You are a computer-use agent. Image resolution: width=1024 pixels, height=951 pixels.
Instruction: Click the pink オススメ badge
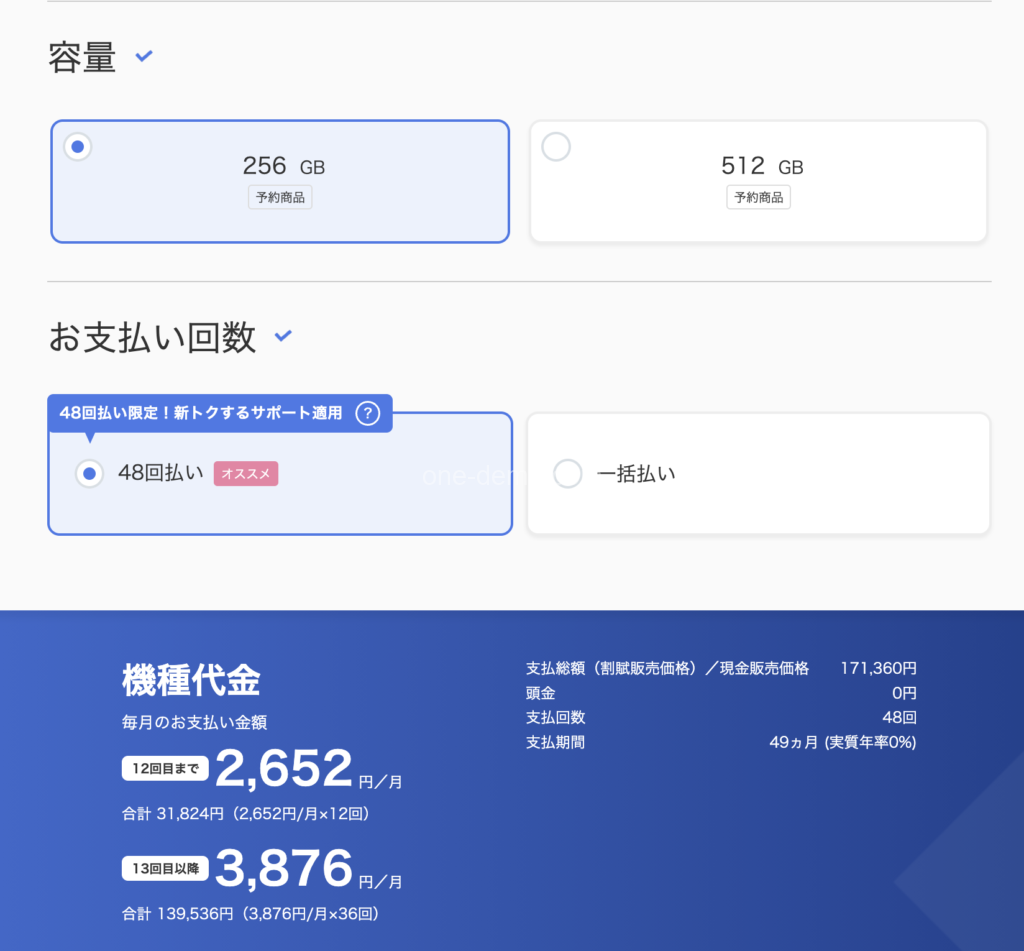tap(246, 474)
